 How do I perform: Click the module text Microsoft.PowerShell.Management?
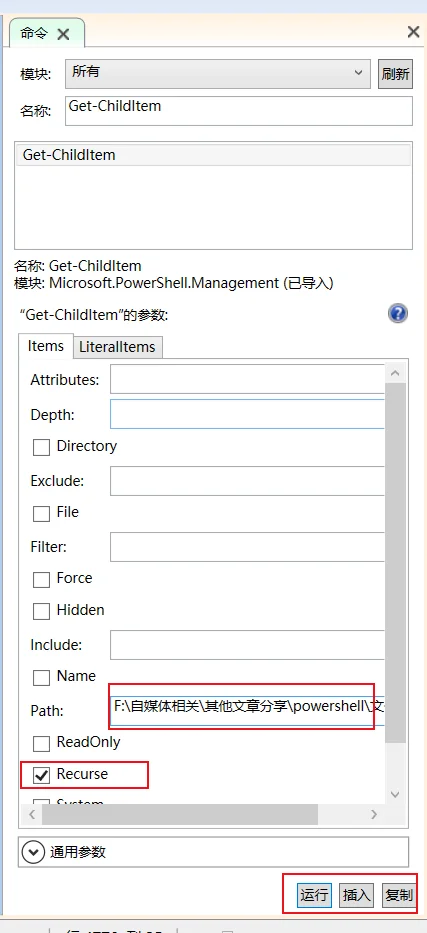(164, 283)
